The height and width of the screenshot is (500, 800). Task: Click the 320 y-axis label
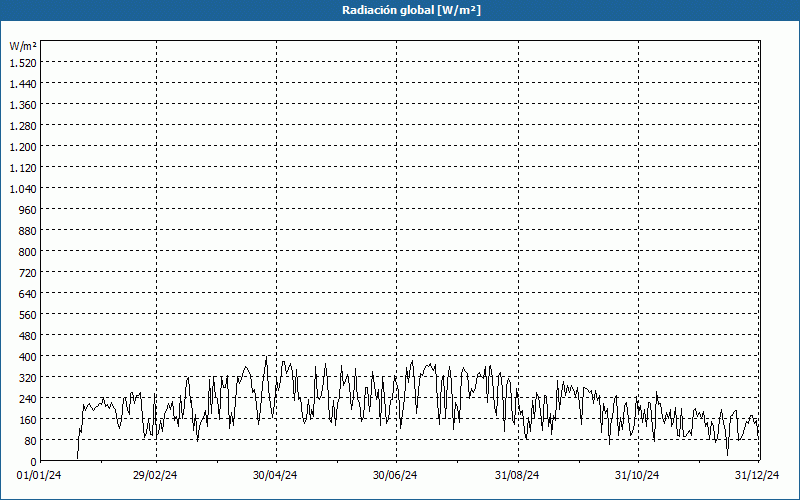(29, 378)
